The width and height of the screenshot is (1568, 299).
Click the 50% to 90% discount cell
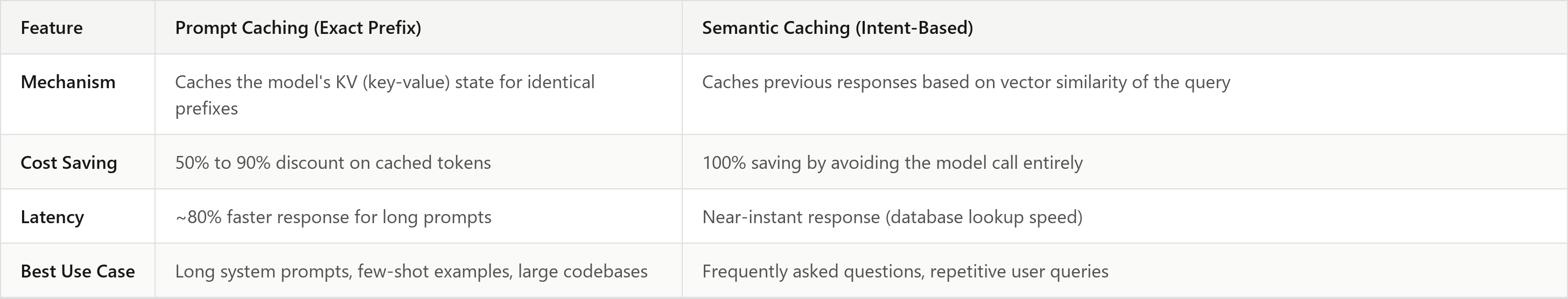tap(419, 162)
